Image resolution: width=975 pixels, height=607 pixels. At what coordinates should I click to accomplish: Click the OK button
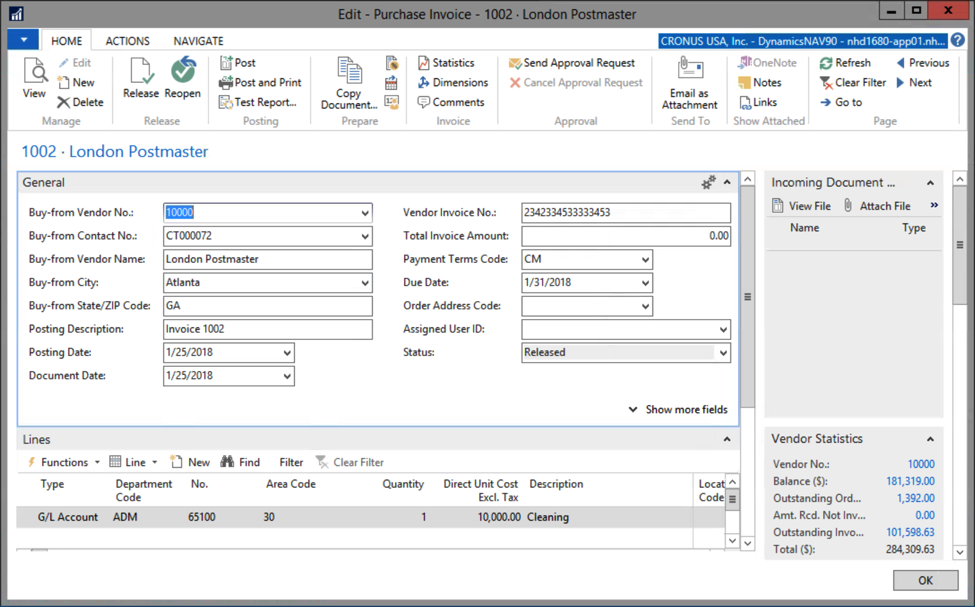925,580
